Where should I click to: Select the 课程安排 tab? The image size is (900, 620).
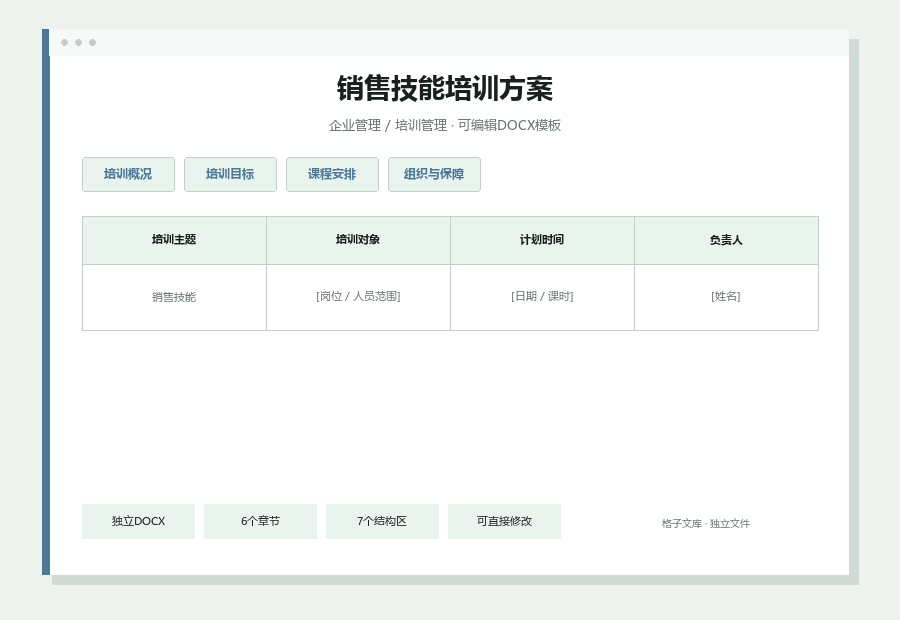pyautogui.click(x=332, y=175)
